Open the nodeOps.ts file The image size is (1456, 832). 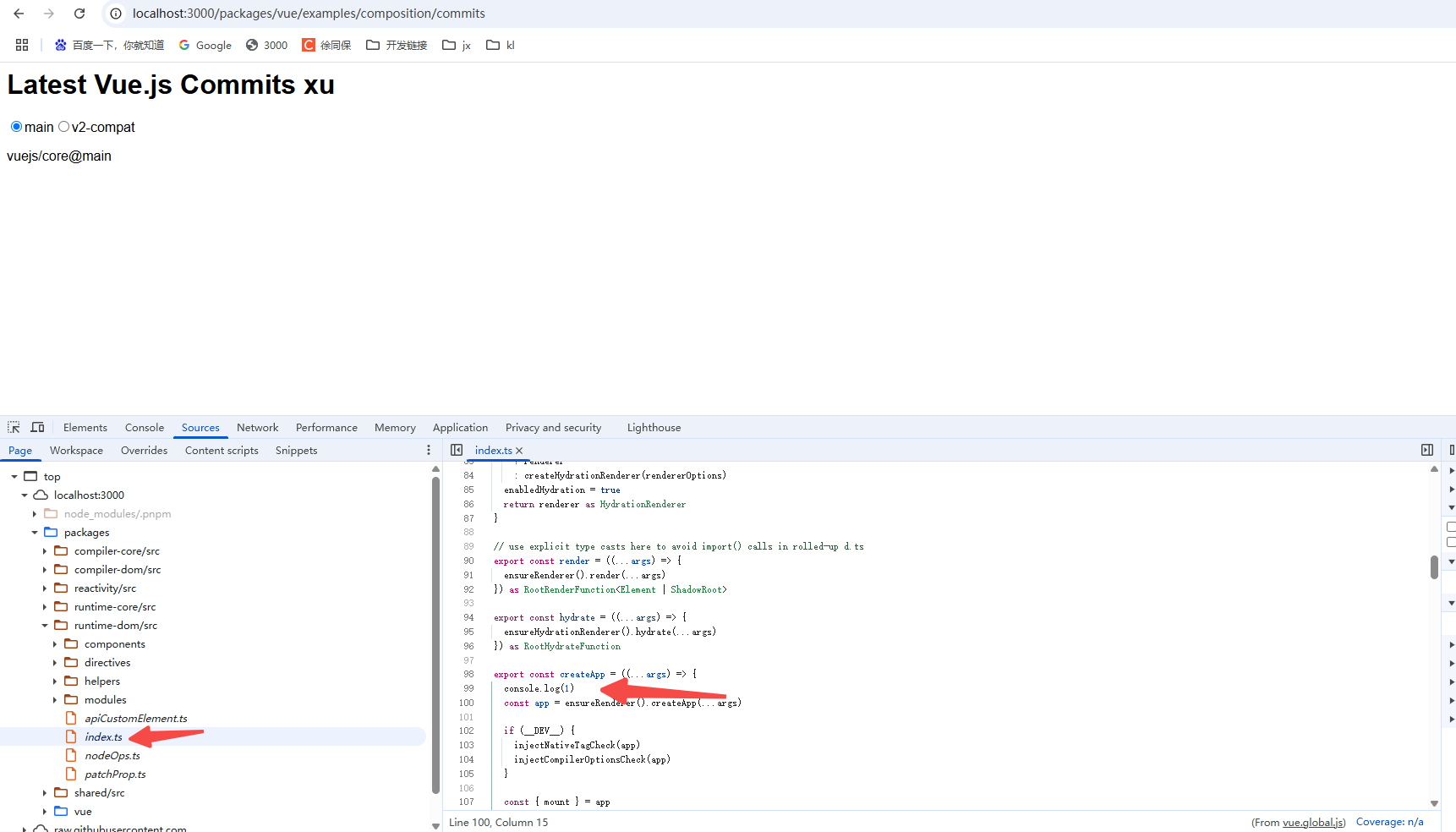pos(112,756)
